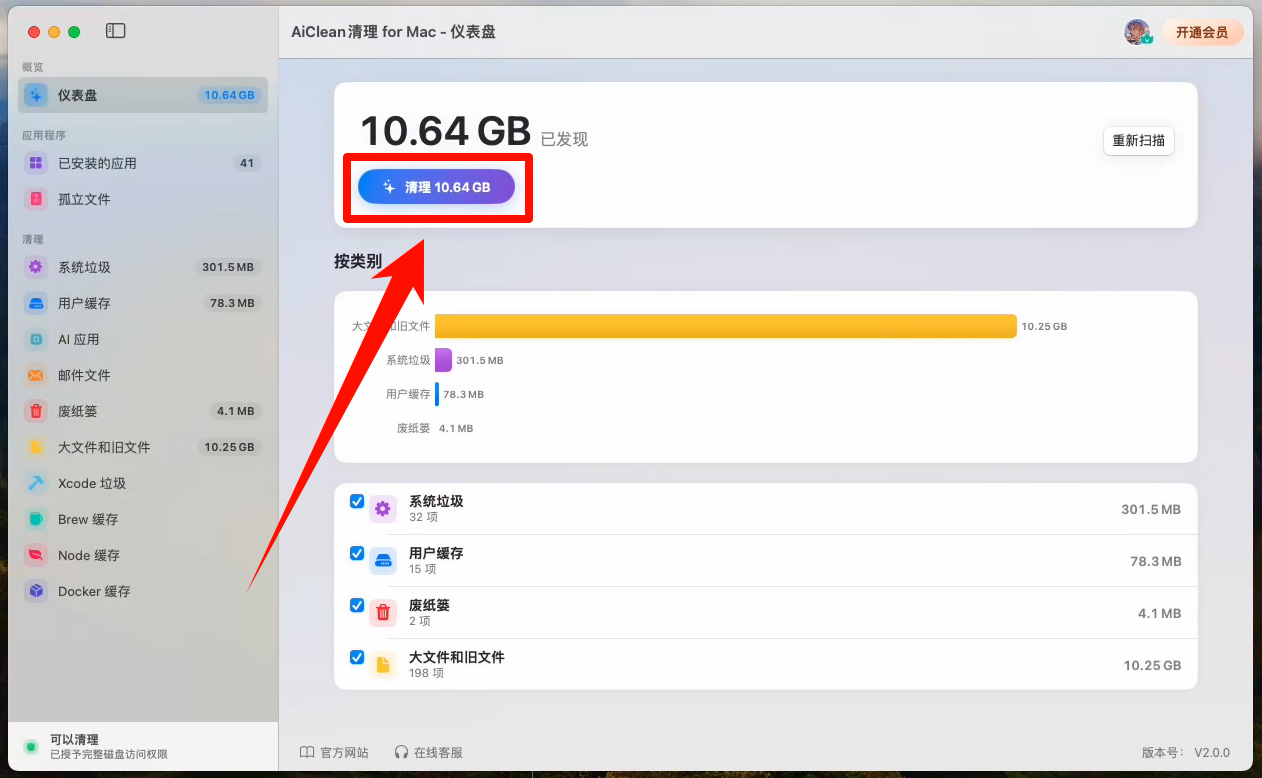The image size is (1262, 778).
Task: Click the 198 项 text under 大文件和旧文件
Action: (x=426, y=673)
